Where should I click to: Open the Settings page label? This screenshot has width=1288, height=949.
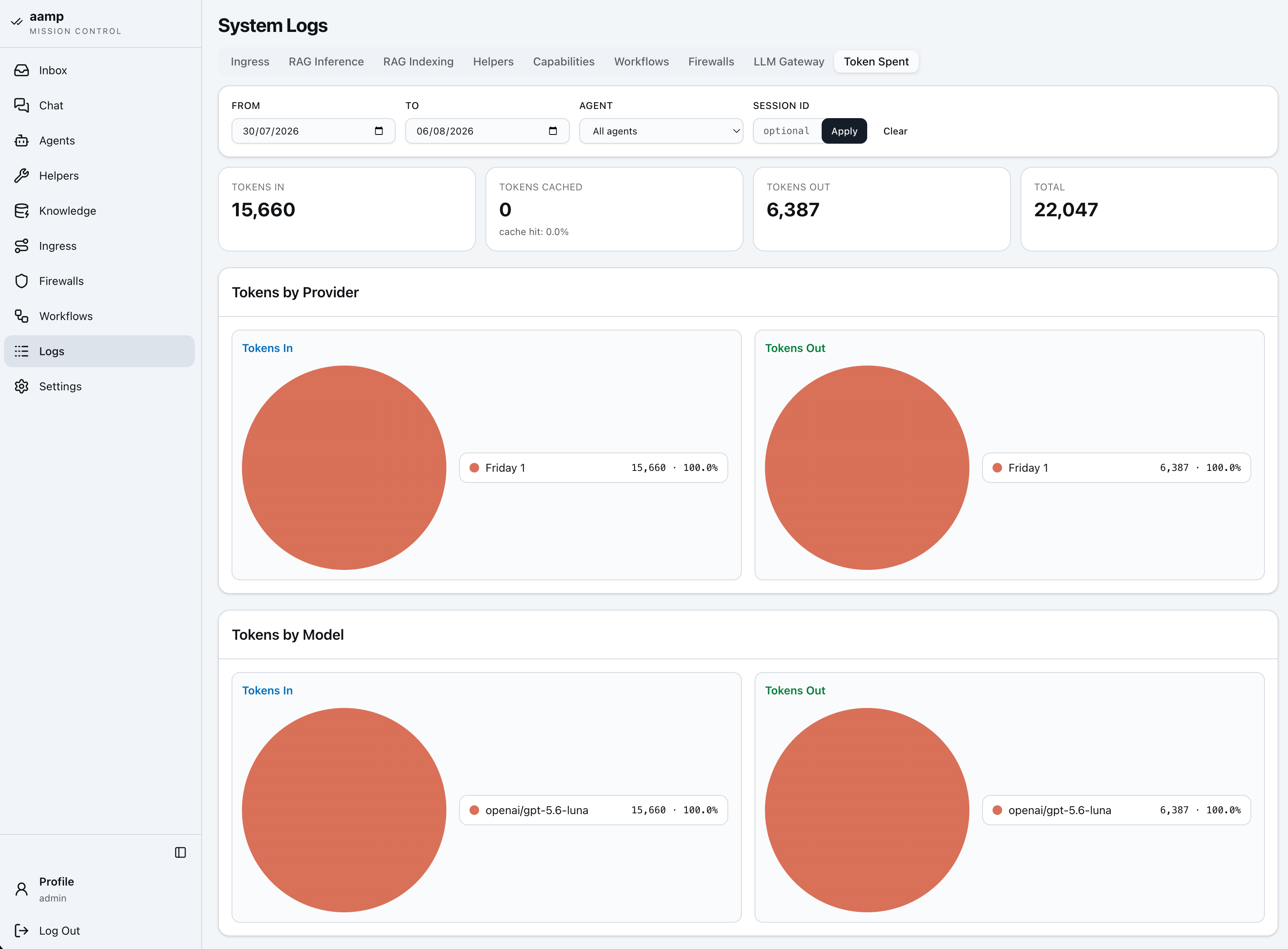click(60, 386)
